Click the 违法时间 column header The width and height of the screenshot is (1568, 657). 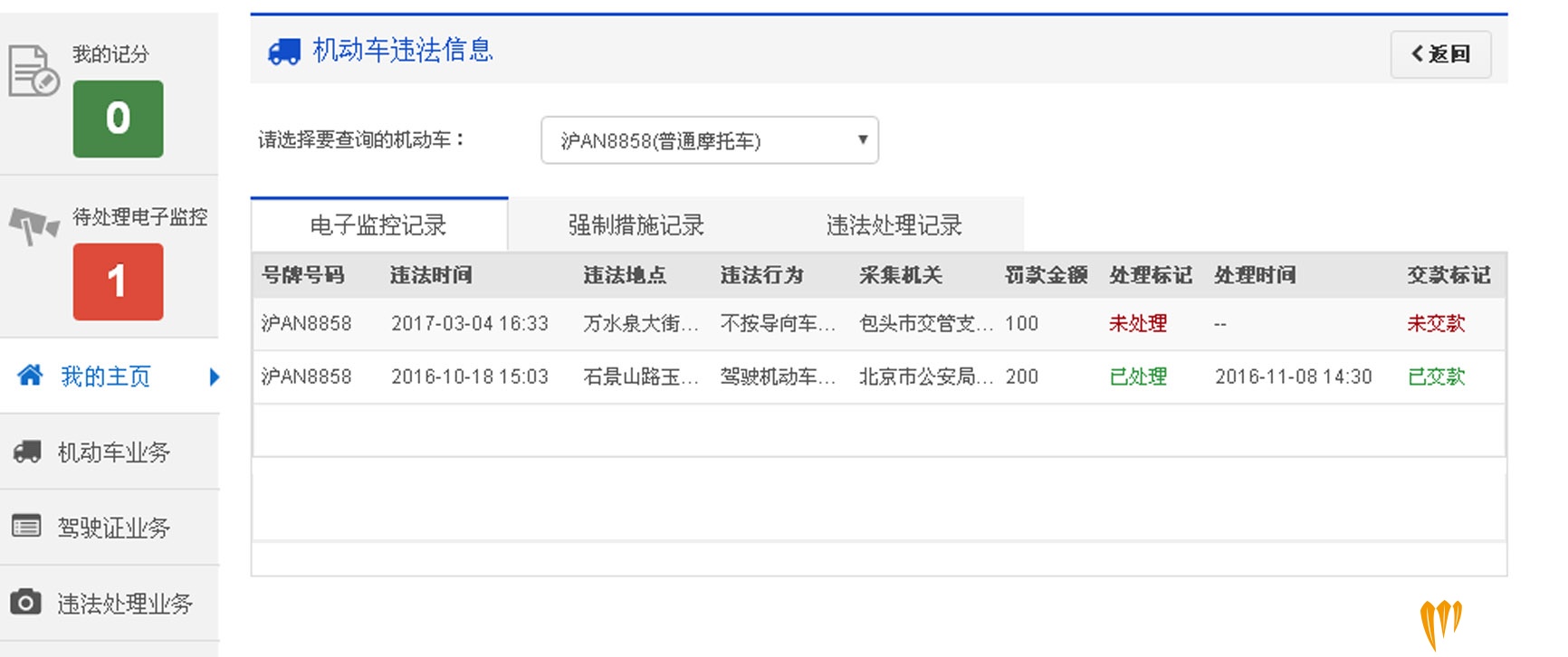tap(431, 275)
